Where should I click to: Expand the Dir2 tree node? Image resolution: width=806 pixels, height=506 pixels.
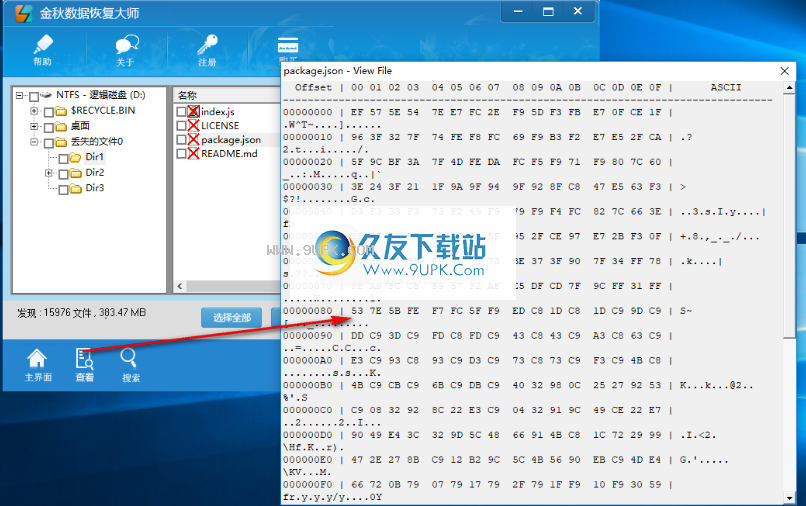48,173
